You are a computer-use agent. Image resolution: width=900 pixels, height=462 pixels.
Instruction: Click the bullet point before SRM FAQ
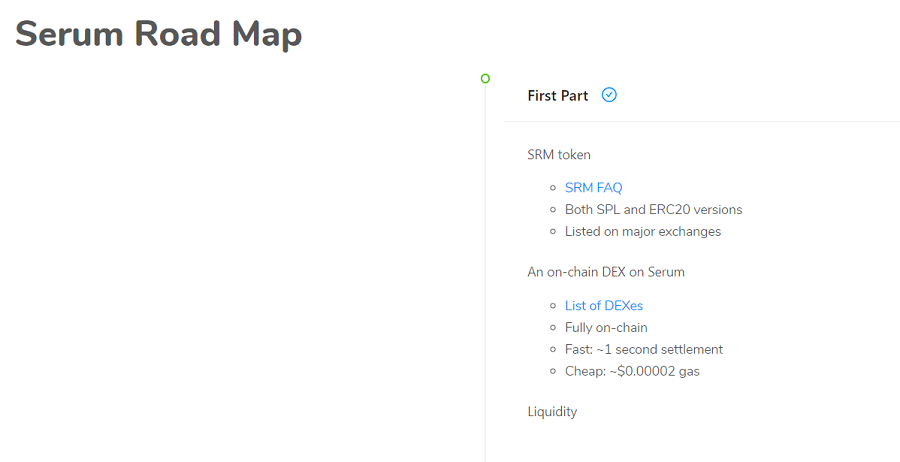[x=554, y=188]
